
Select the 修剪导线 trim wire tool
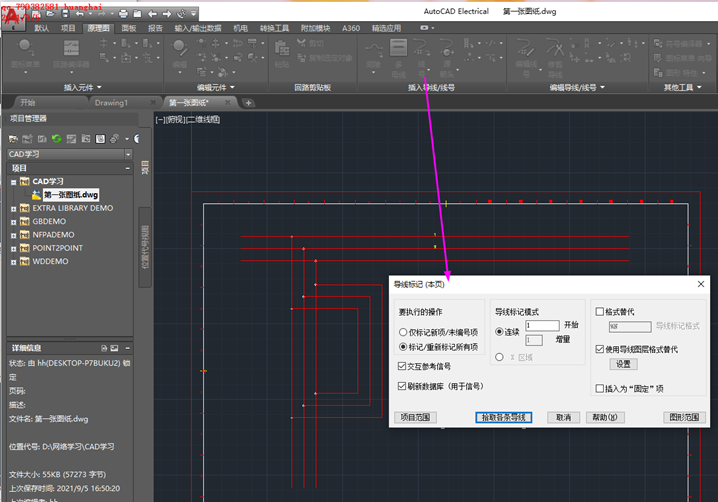555,58
